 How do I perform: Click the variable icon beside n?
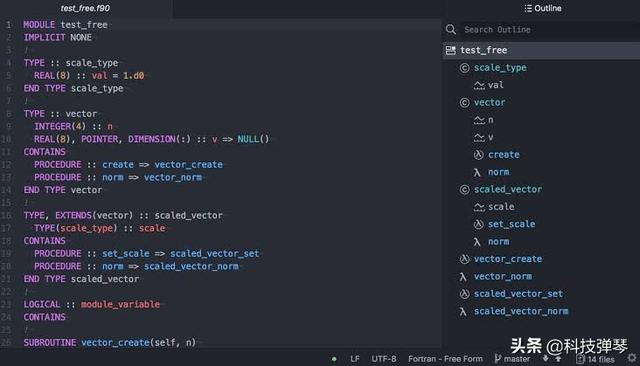(x=479, y=120)
